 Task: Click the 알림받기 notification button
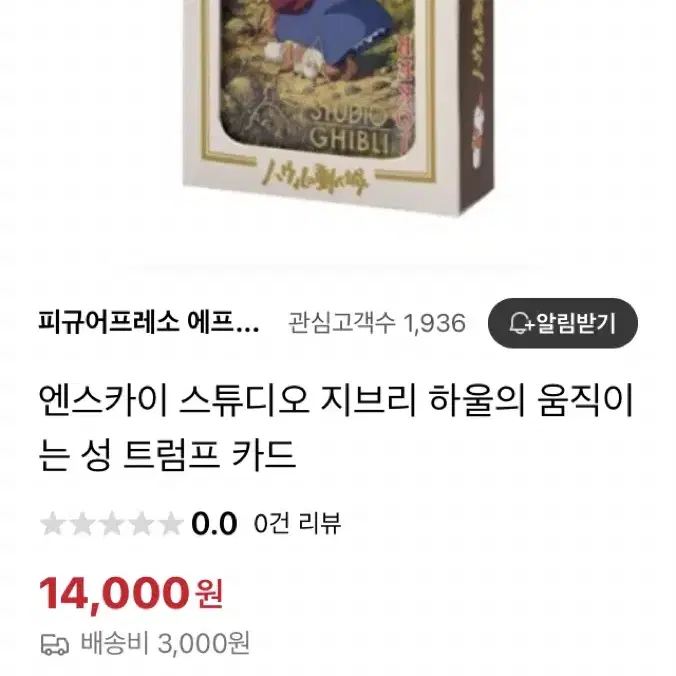pyautogui.click(x=563, y=323)
